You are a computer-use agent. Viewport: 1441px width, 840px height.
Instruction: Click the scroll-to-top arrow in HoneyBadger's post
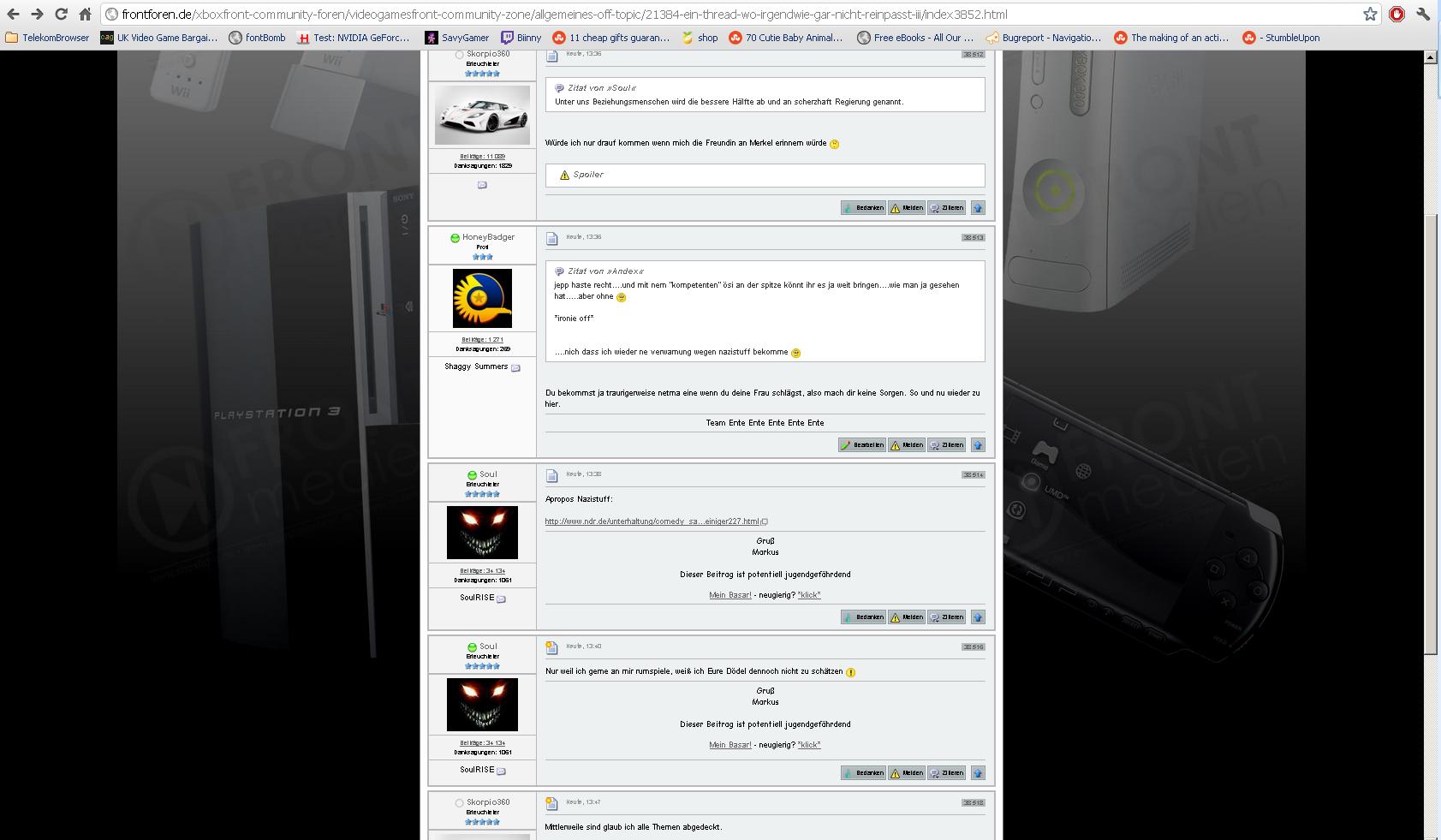[978, 445]
